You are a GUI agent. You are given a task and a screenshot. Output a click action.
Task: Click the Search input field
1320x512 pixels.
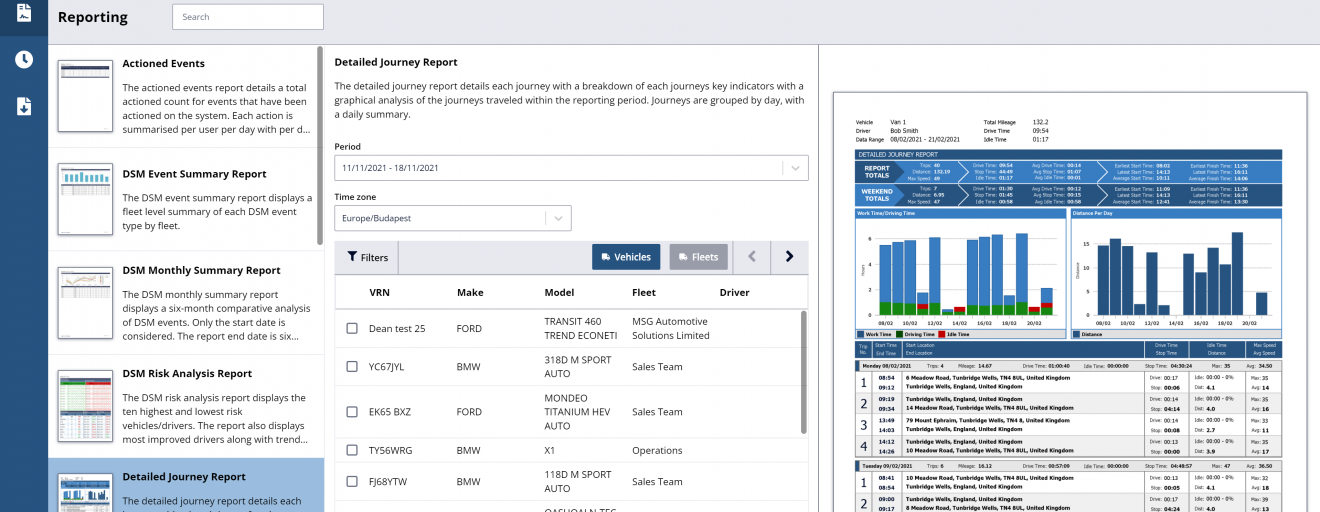(247, 17)
